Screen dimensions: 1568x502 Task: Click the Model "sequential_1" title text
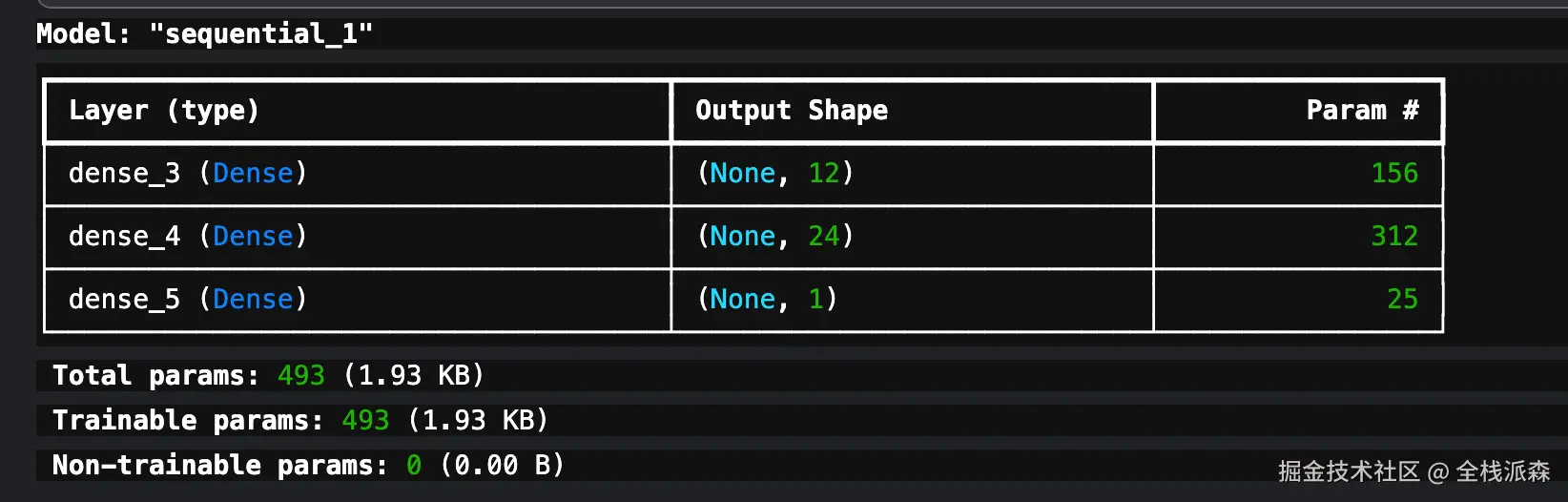tap(204, 34)
